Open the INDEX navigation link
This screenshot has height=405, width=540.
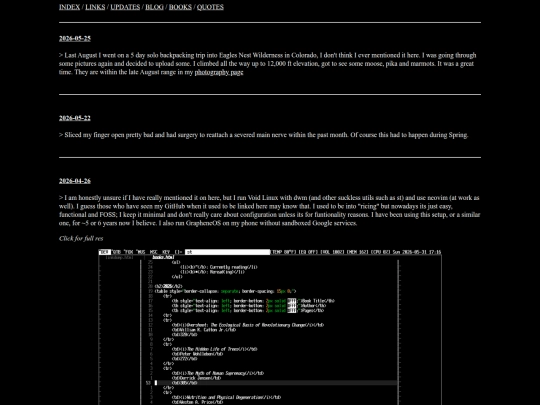[69, 7]
